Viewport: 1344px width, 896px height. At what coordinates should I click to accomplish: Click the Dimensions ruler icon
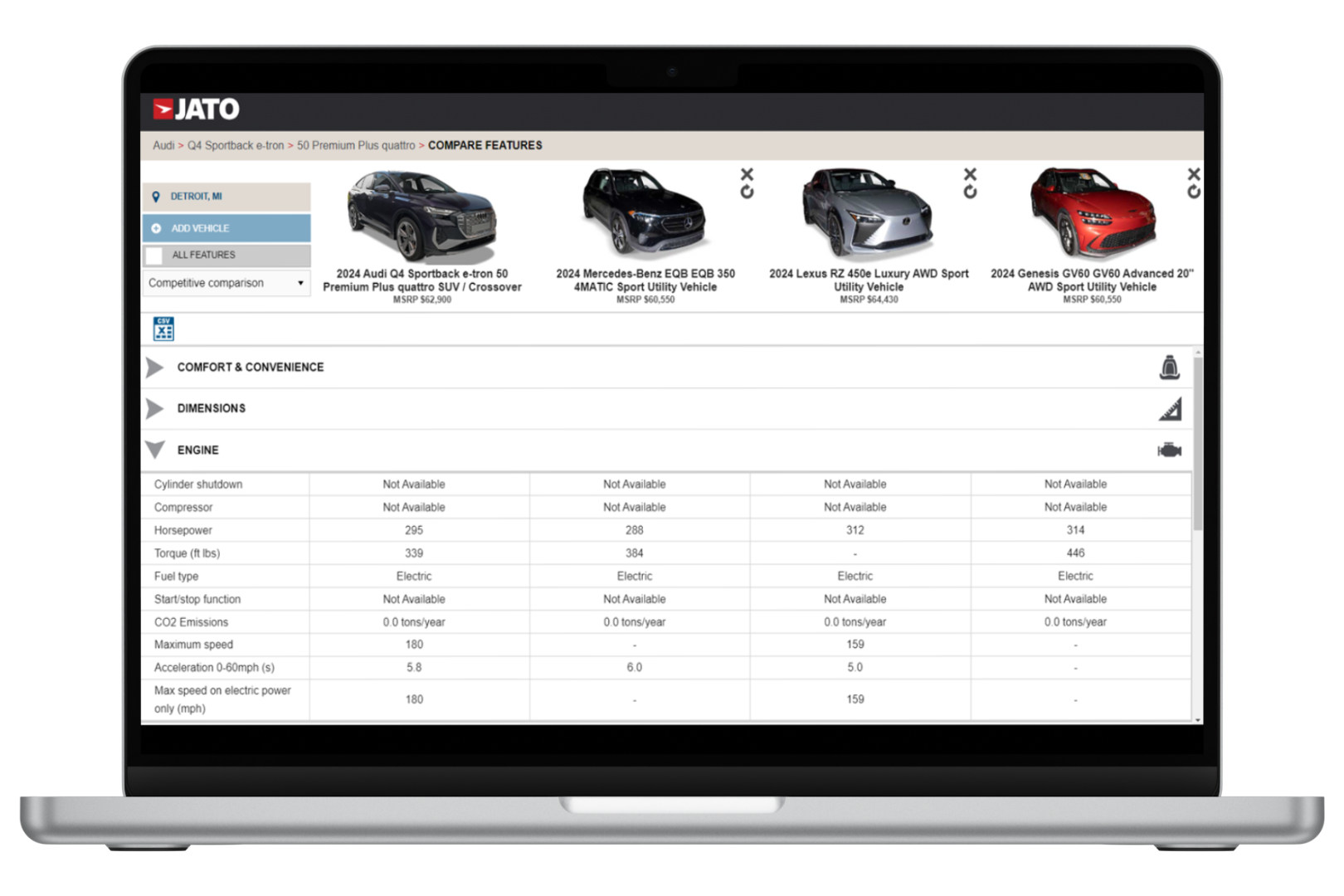(x=1170, y=409)
